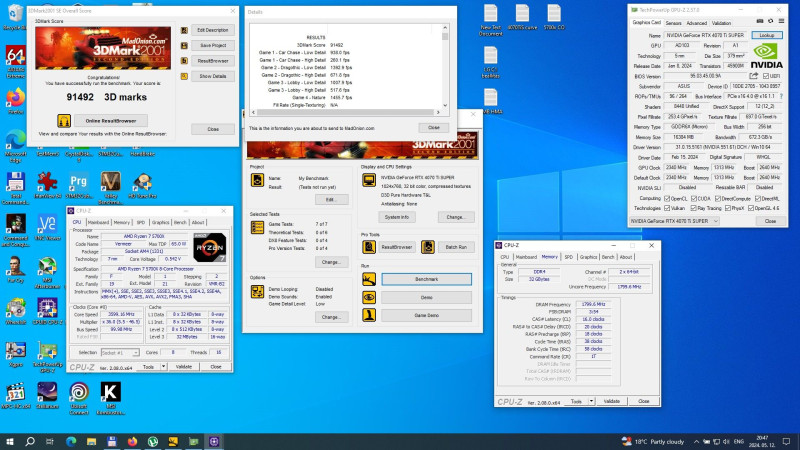Click the BIOS share export icon in GPU-Z
The height and width of the screenshot is (450, 800).
click(754, 76)
